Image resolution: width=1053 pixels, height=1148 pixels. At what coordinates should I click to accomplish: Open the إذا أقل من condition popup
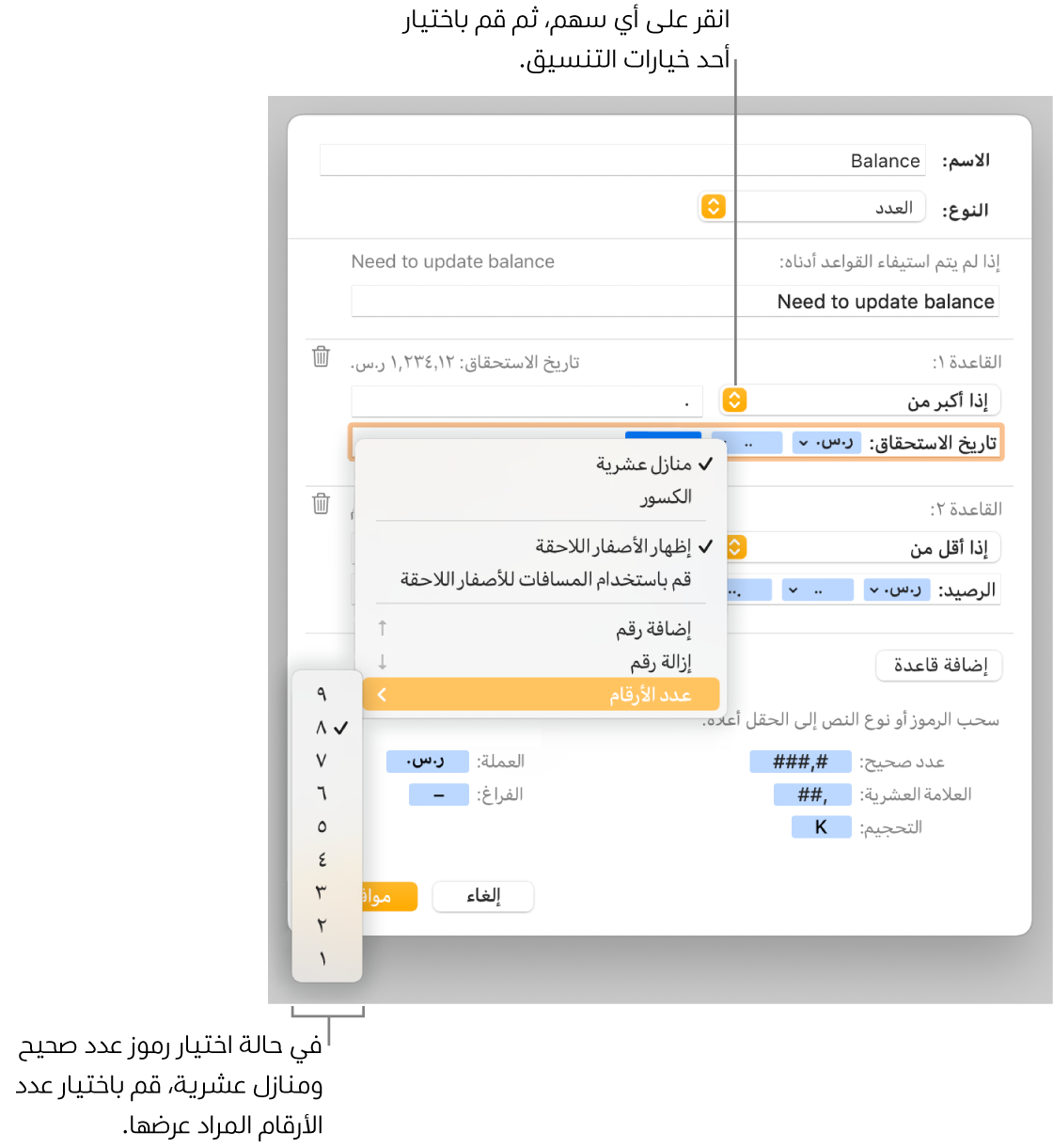[x=736, y=547]
